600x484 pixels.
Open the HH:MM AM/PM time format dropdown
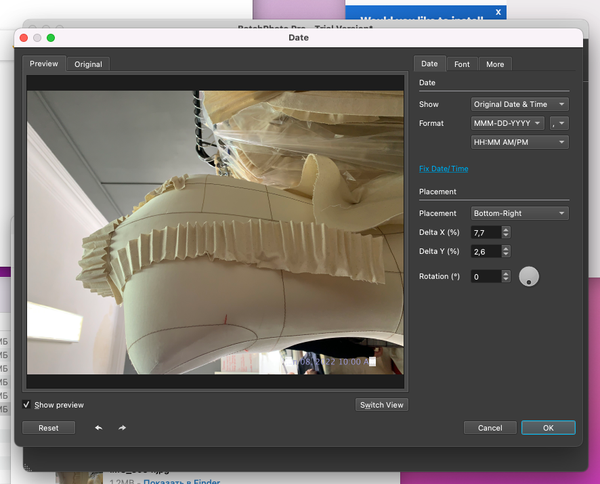point(519,143)
